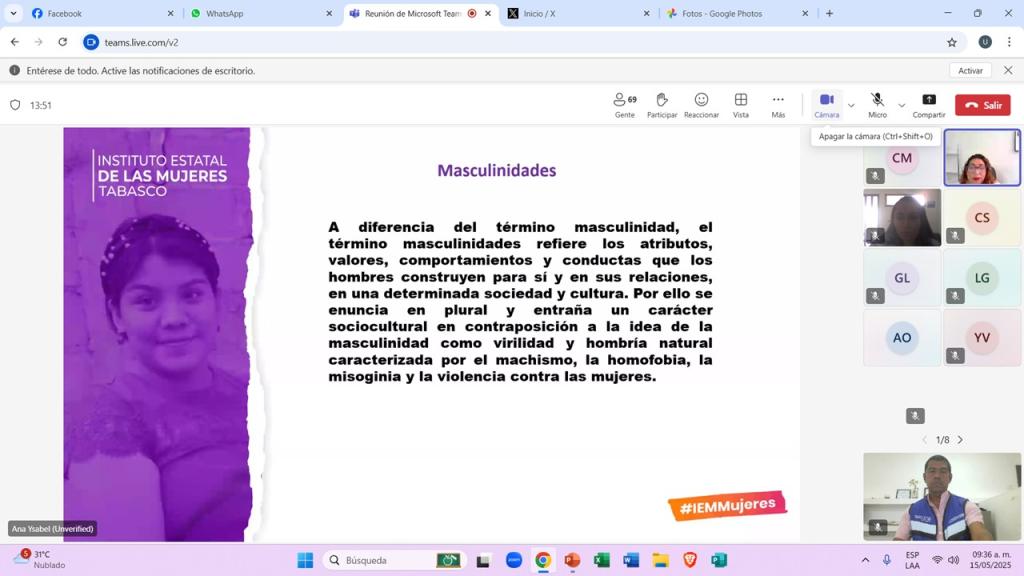
Task: Bookmark page with star icon
Action: [x=952, y=42]
